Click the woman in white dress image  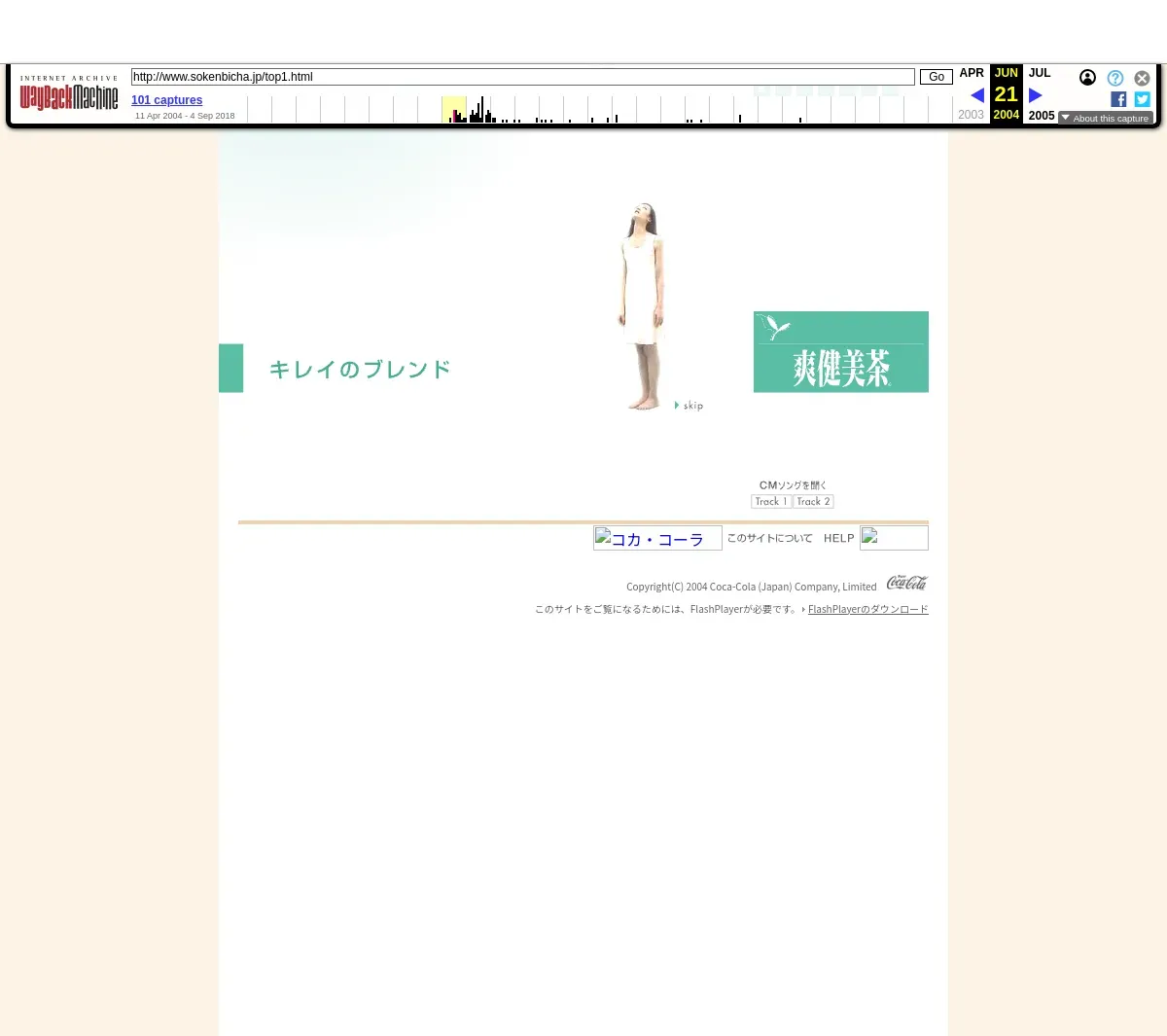coord(642,306)
